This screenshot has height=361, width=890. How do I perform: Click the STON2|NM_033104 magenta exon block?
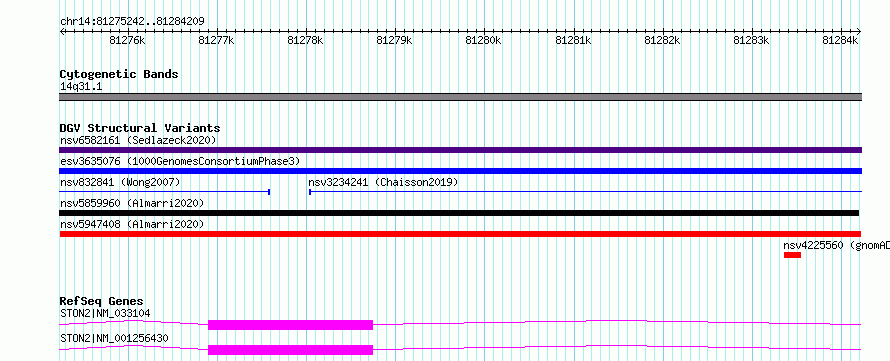(291, 325)
